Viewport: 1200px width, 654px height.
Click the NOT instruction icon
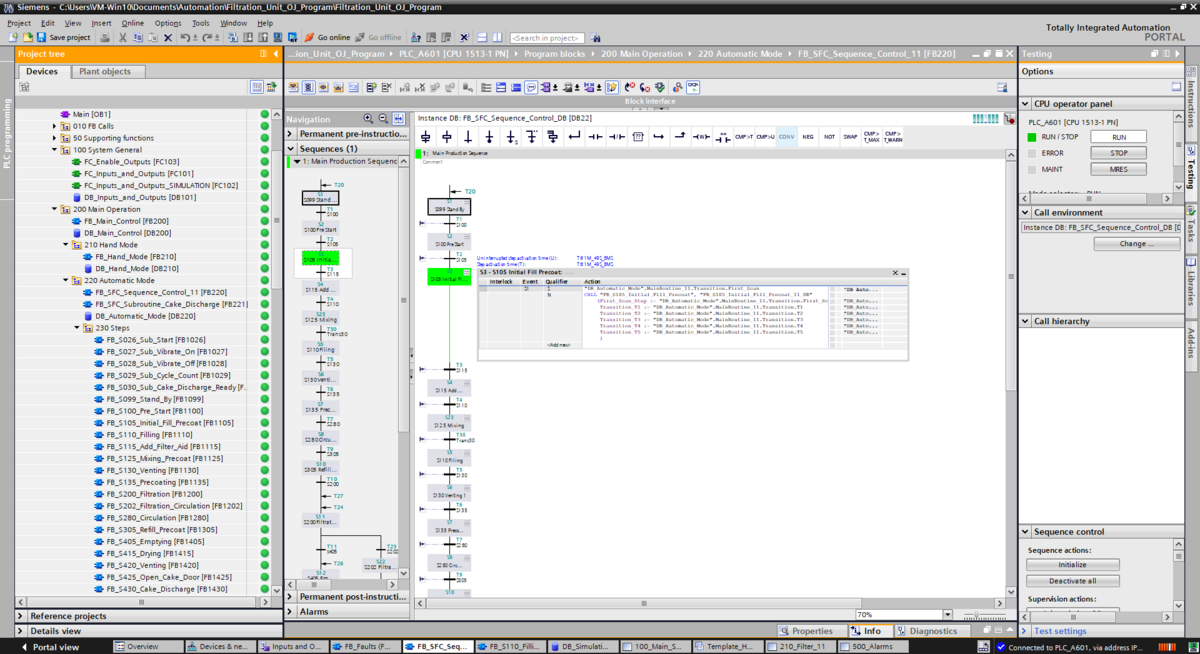click(x=829, y=136)
